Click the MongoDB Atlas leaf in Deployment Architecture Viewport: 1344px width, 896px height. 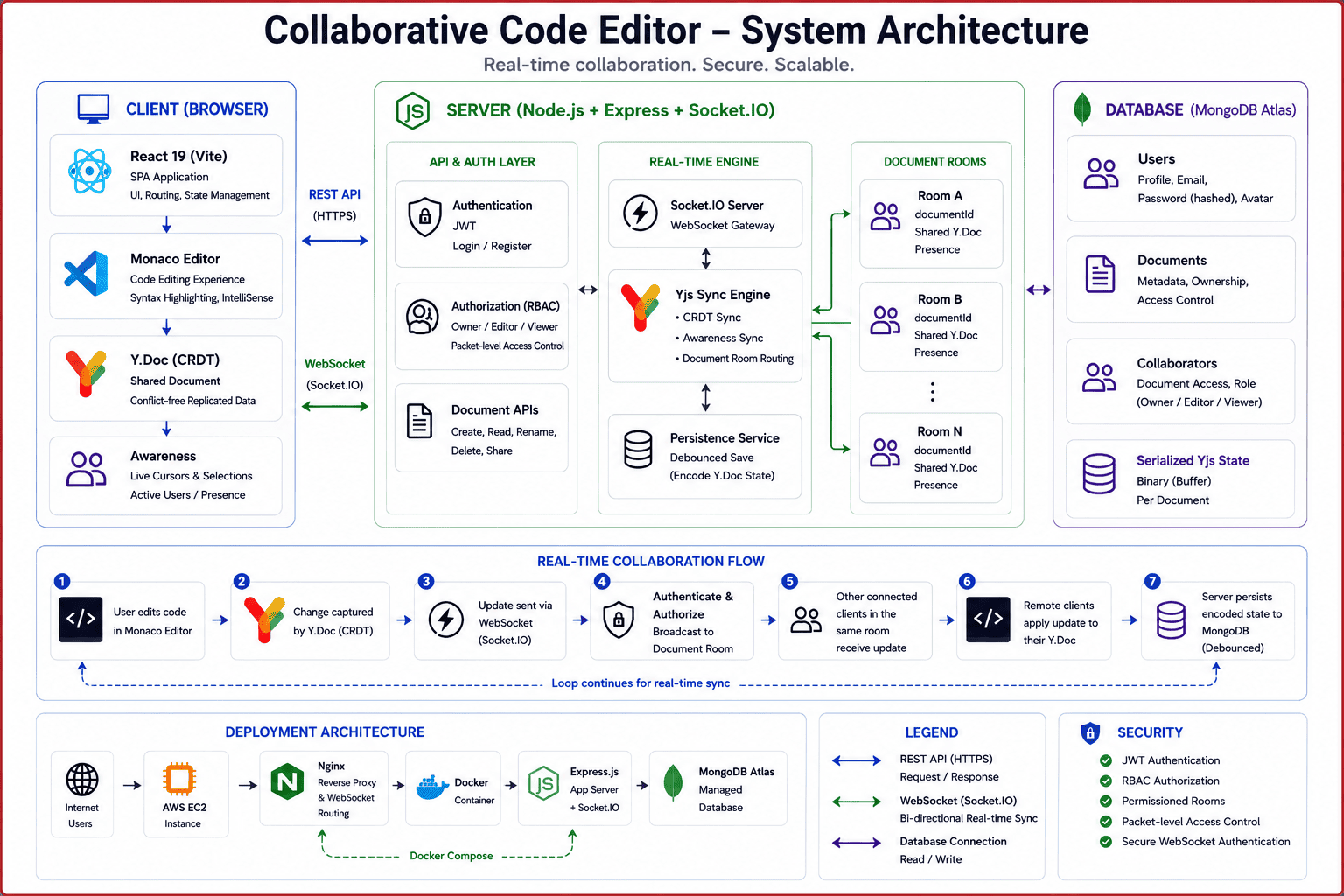[x=673, y=782]
